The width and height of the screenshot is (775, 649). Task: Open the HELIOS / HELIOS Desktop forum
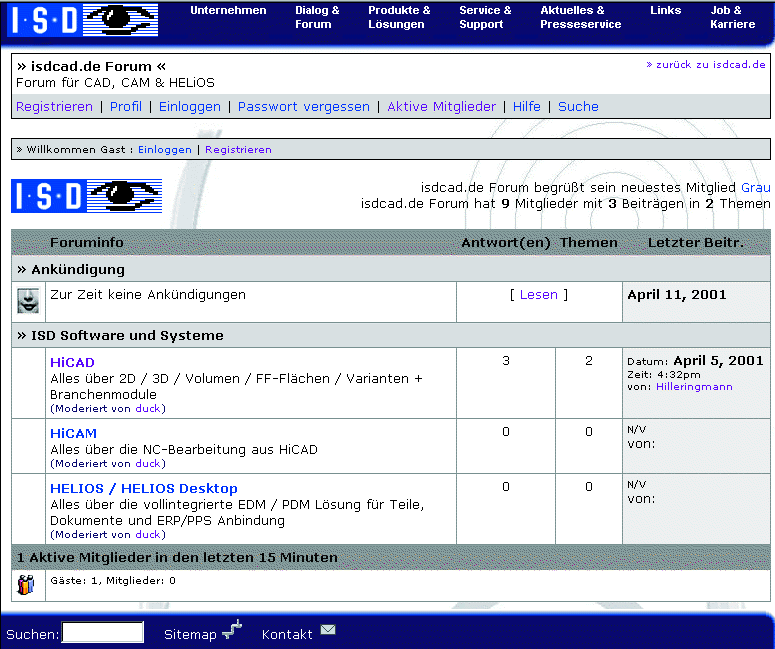(x=144, y=489)
